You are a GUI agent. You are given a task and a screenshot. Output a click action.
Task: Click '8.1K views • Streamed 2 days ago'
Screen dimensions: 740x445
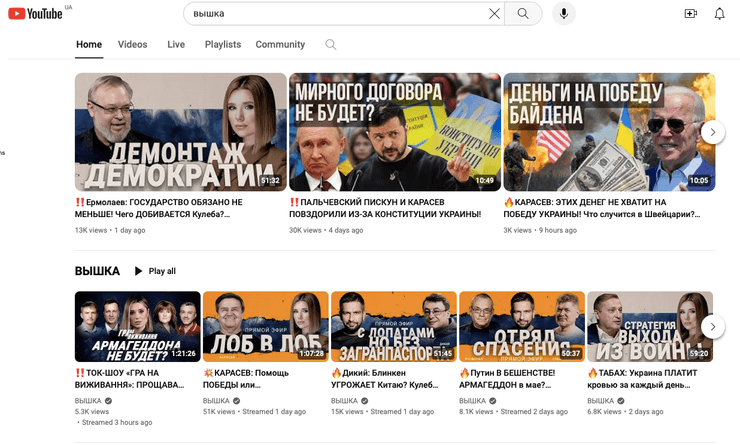(513, 411)
